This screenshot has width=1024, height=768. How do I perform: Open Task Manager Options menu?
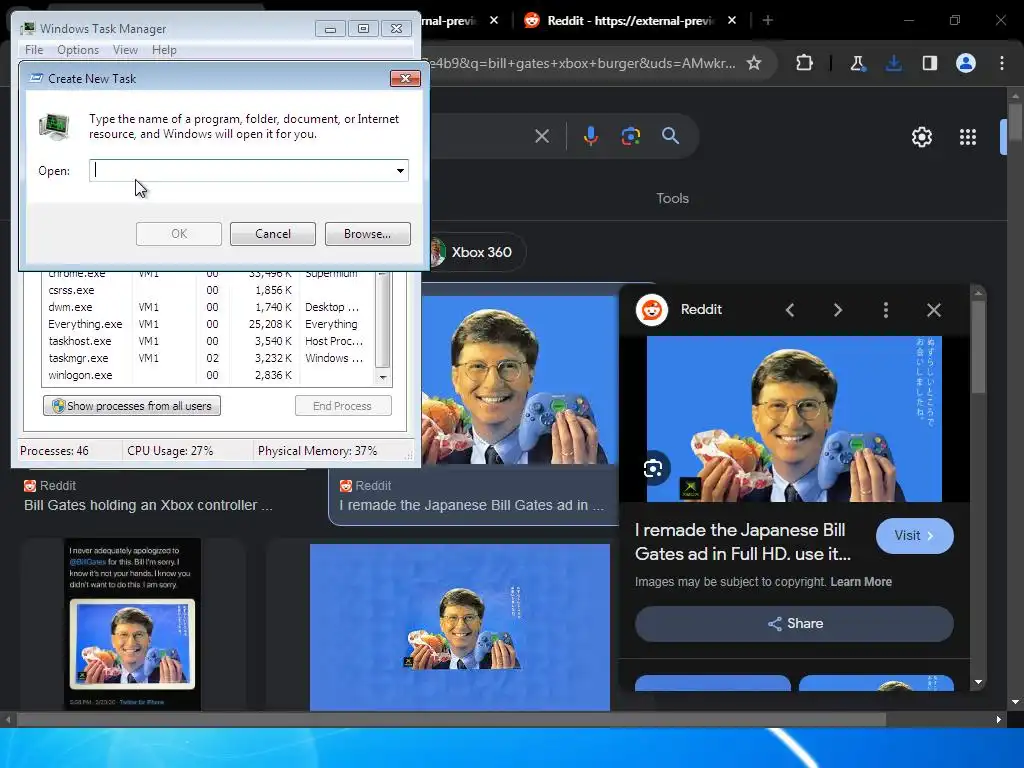point(78,50)
